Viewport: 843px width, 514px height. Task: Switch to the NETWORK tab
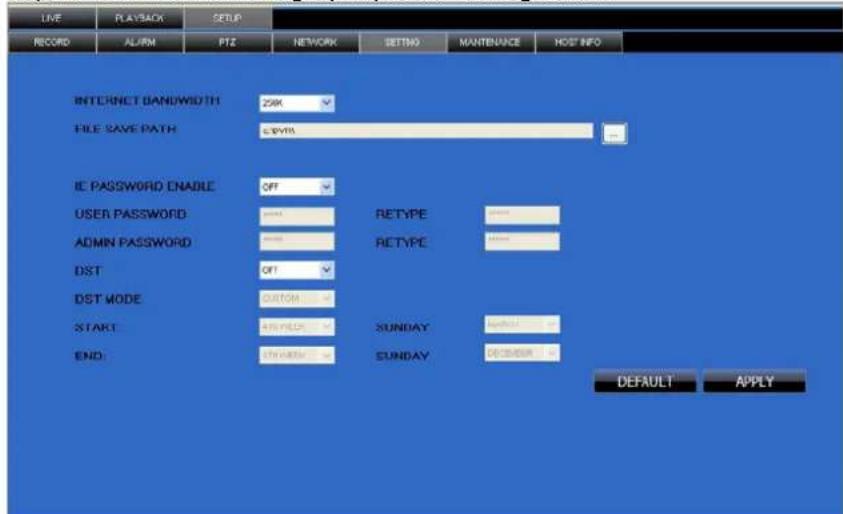(316, 42)
